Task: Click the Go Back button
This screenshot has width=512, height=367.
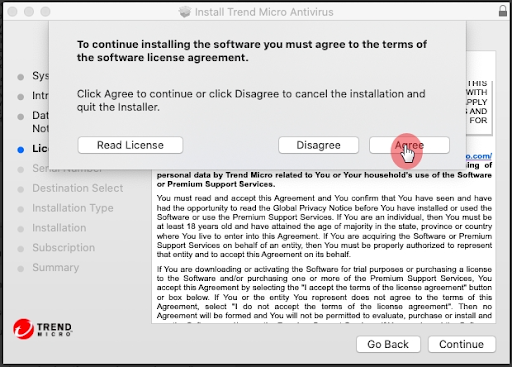Action: click(388, 344)
